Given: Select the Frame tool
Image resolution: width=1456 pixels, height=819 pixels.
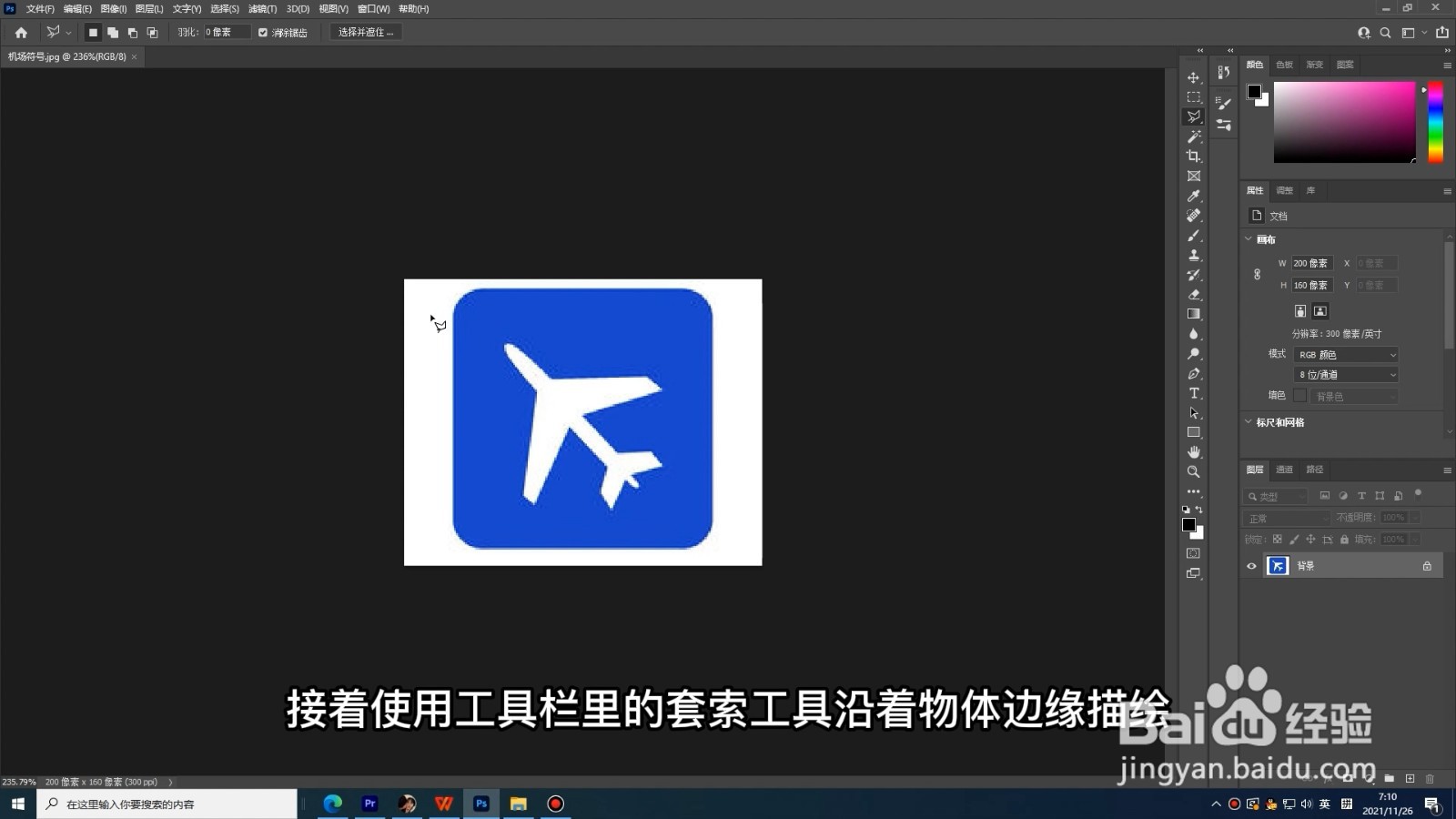Looking at the screenshot, I should pyautogui.click(x=1193, y=177).
